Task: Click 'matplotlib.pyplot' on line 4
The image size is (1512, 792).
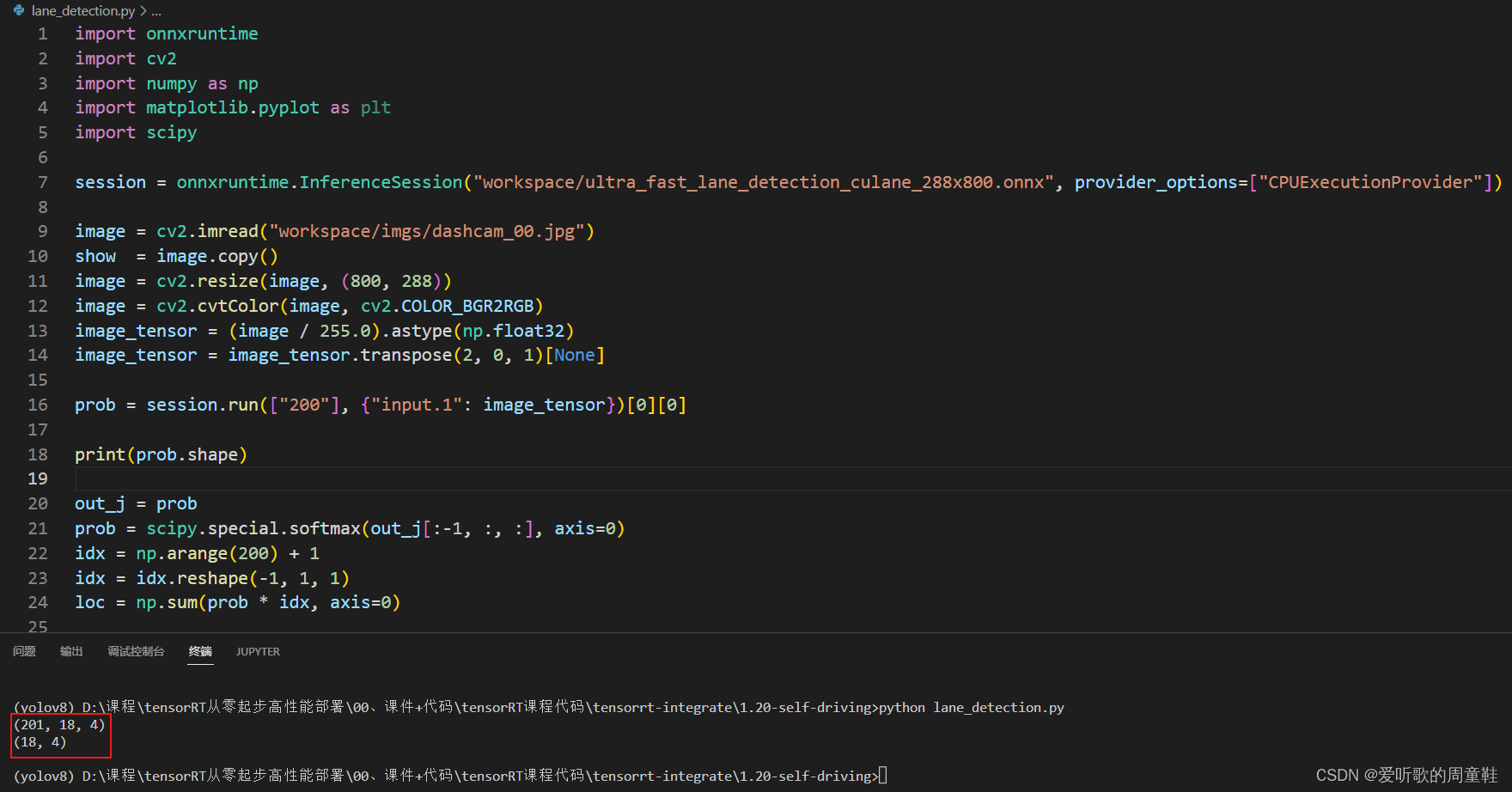Action: pos(232,107)
